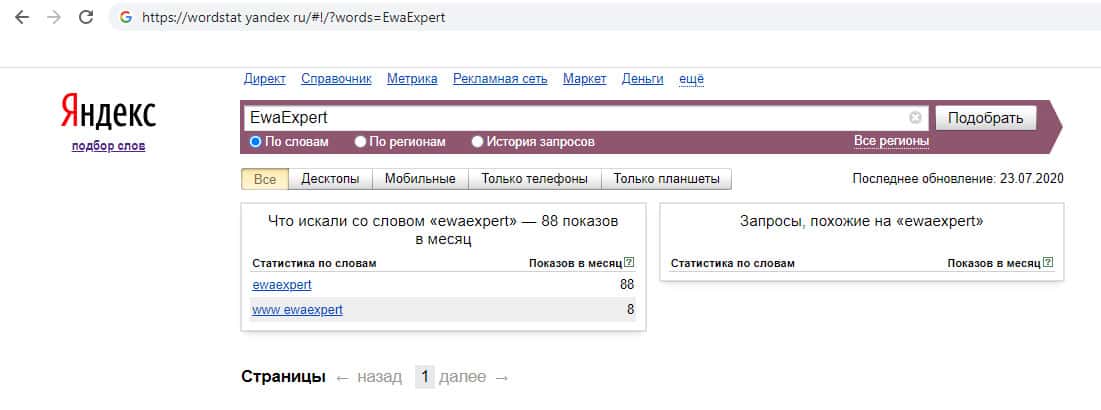Click the help icon in the left statistics header
Viewport: 1101px width, 410px height.
point(629,263)
